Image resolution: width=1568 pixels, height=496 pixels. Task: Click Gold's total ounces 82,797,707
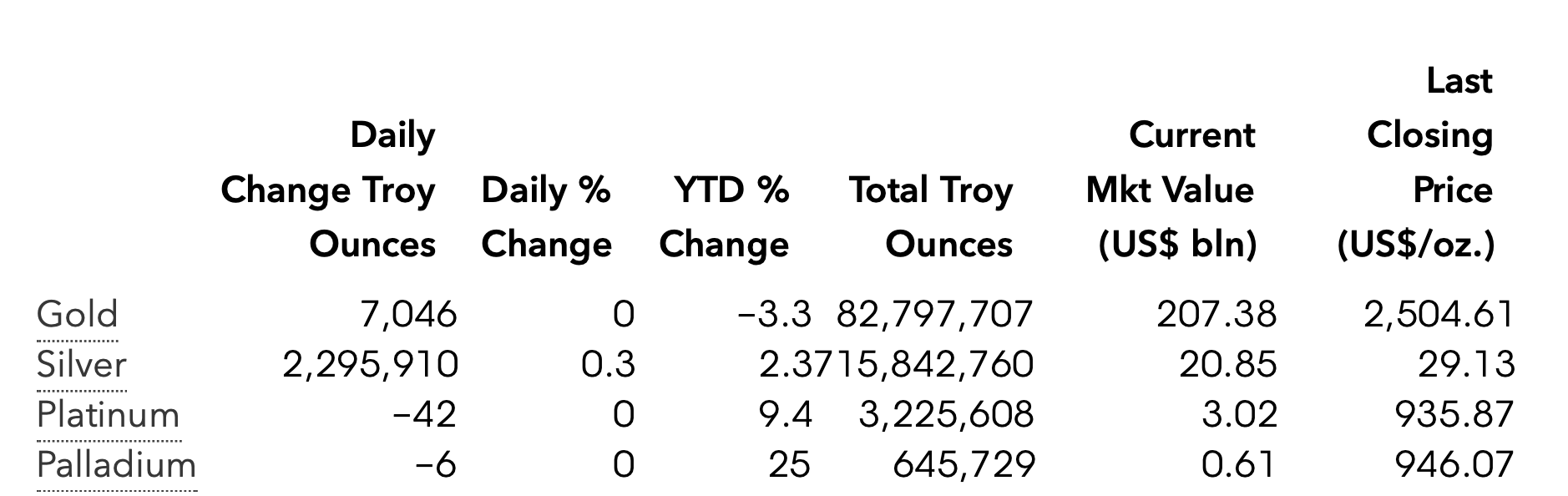coord(935,315)
